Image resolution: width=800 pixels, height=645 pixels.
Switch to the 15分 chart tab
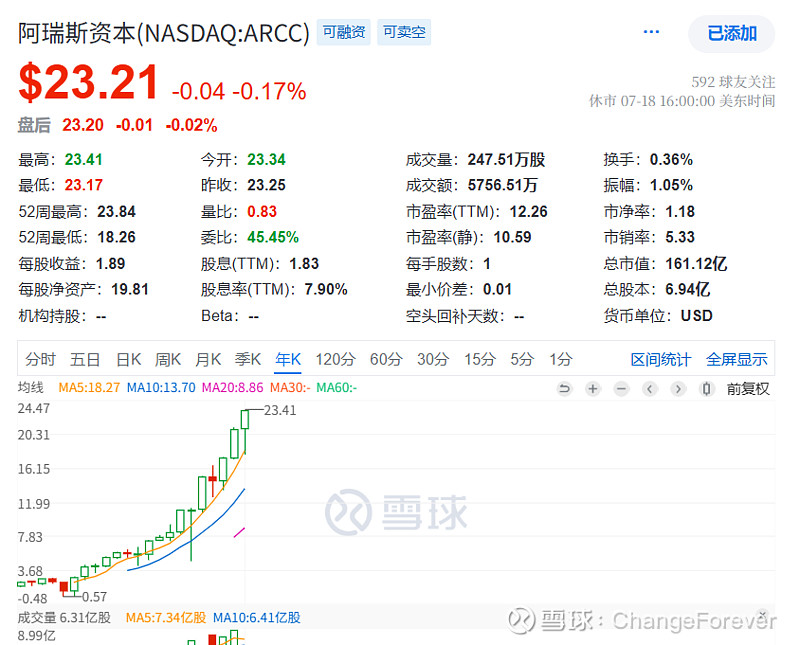point(480,359)
